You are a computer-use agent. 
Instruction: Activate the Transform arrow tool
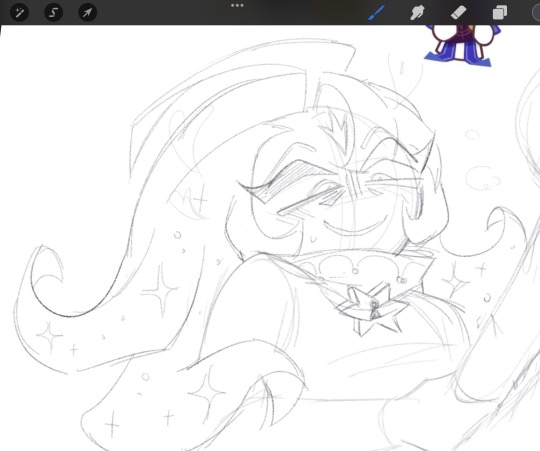[87, 13]
